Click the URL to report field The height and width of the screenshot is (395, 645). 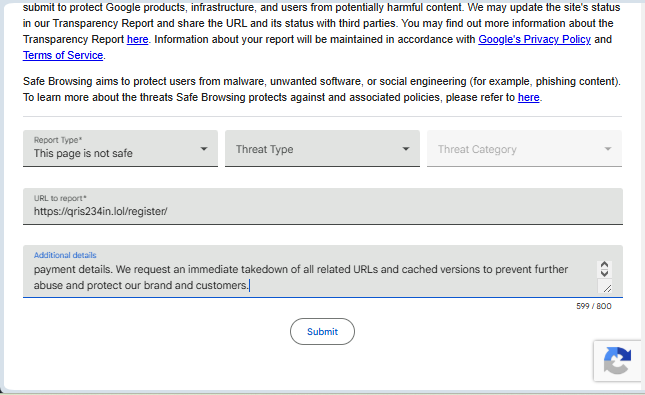click(x=323, y=207)
